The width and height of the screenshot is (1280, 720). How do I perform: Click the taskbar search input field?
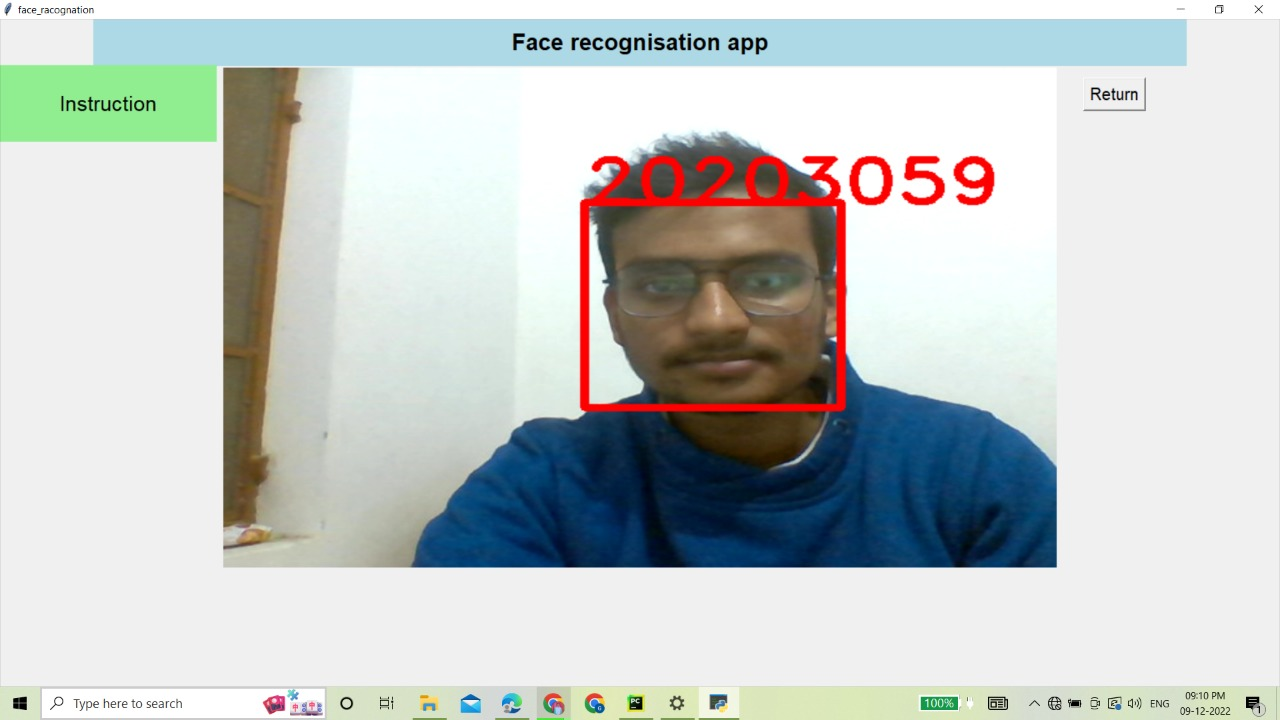coord(160,703)
